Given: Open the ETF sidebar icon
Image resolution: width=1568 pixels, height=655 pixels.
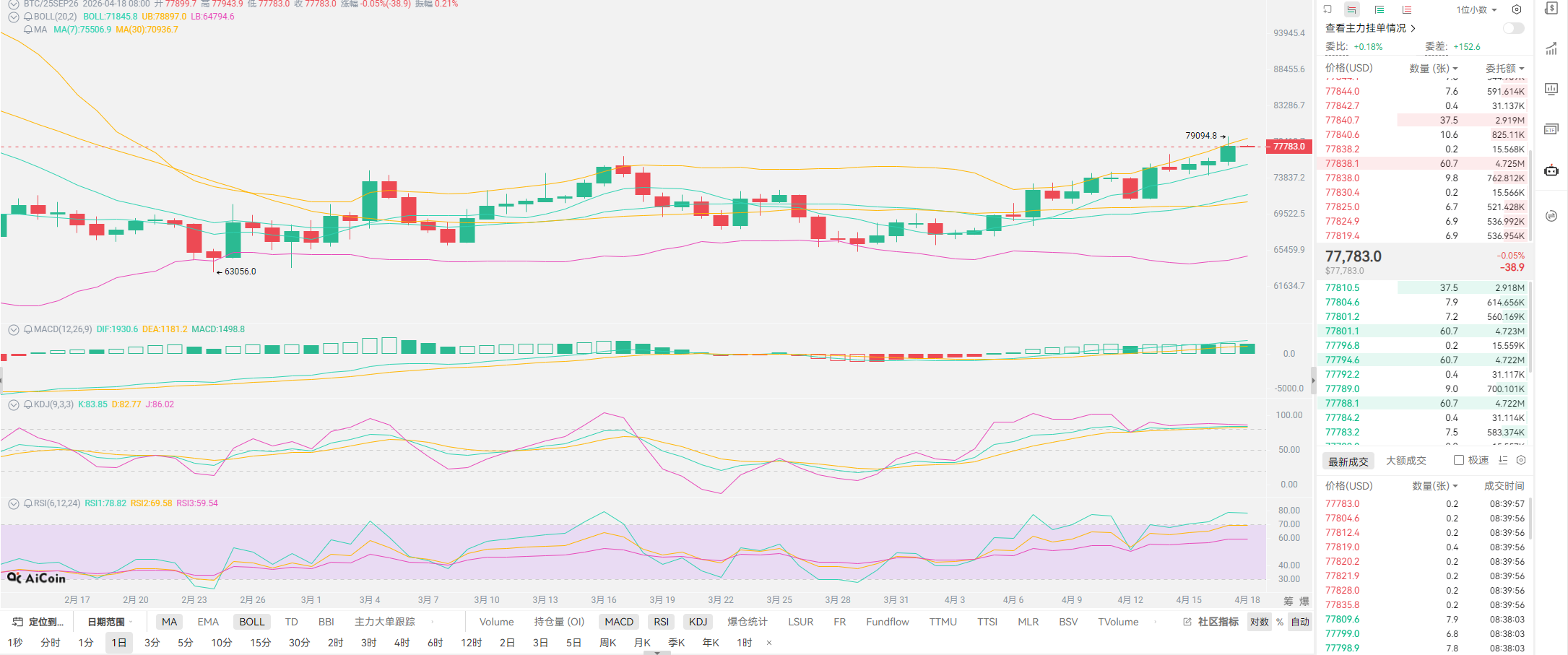Looking at the screenshot, I should pos(1551,129).
